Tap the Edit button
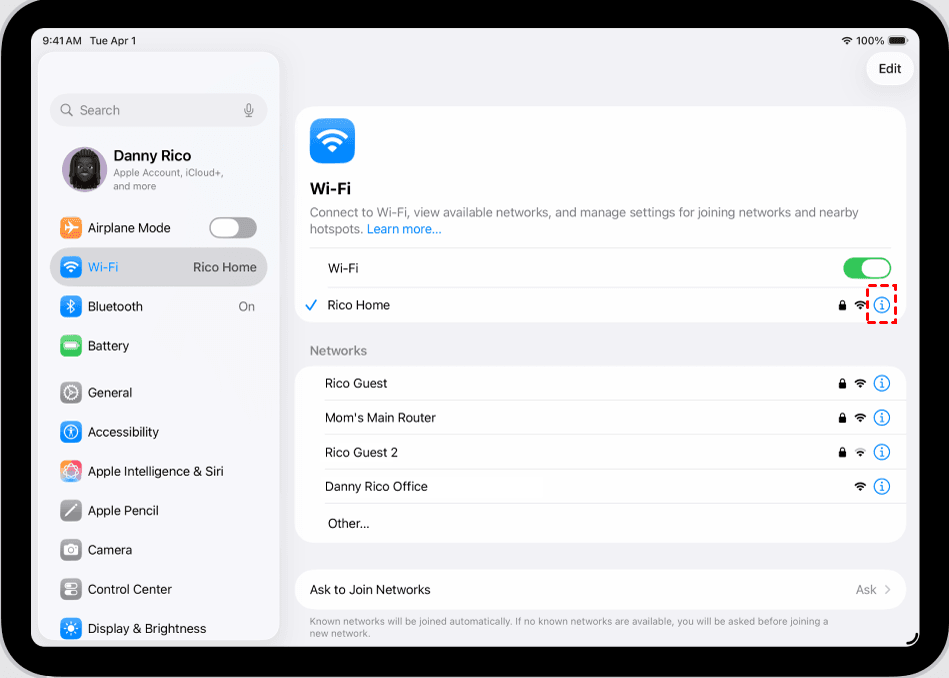The image size is (949, 678). (x=890, y=68)
